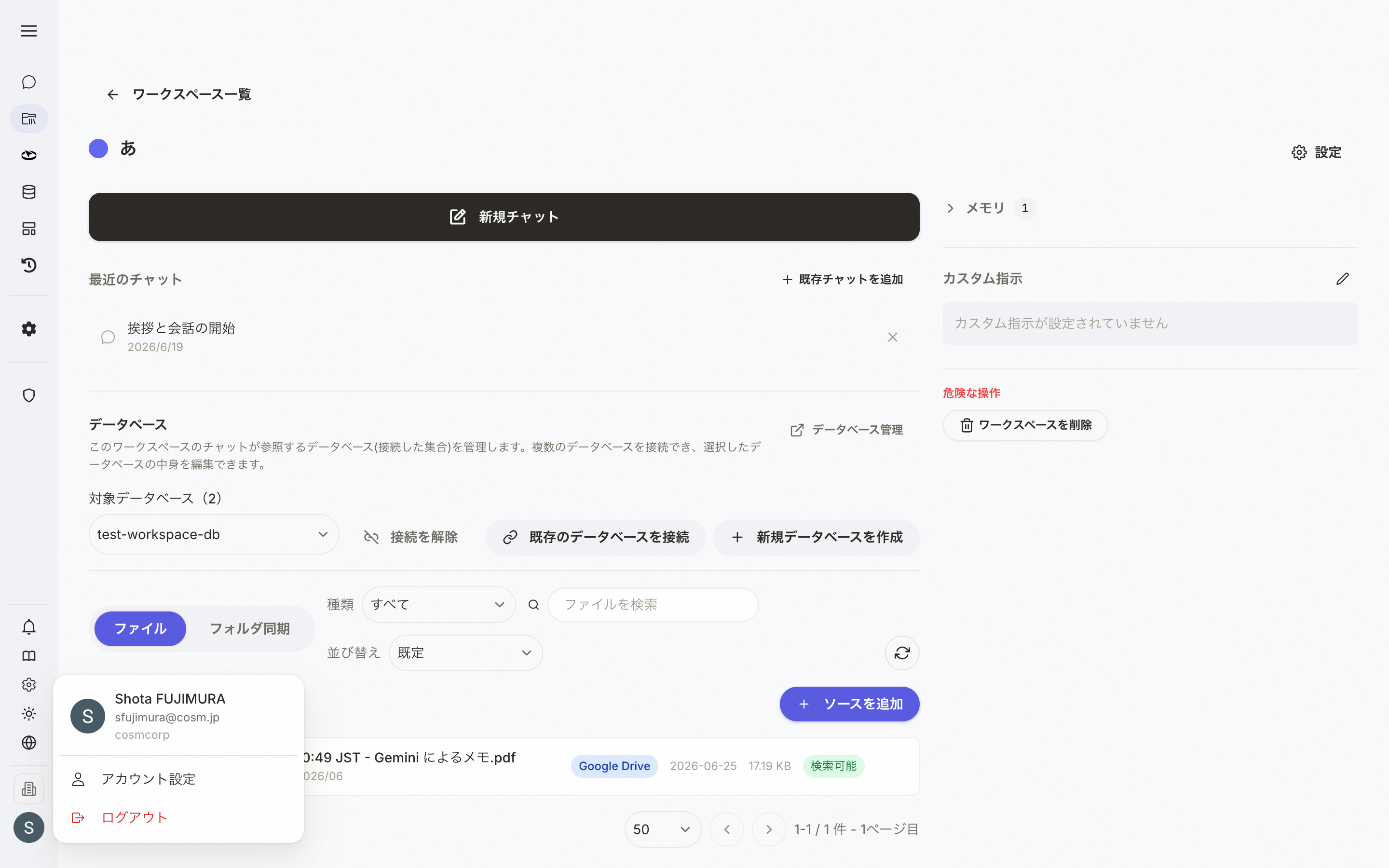Click 新規データベースを作成
Image resolution: width=1389 pixels, height=868 pixels.
(816, 537)
